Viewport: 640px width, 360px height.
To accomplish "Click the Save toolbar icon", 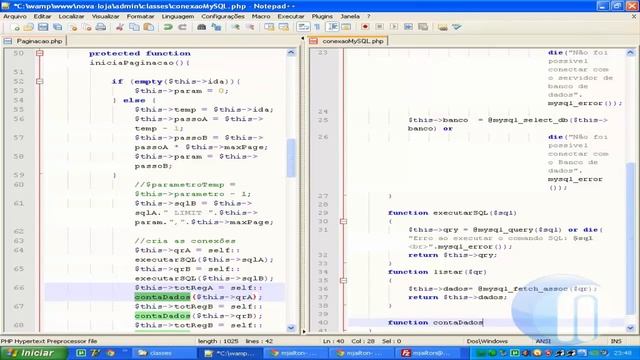I will [x=43, y=27].
